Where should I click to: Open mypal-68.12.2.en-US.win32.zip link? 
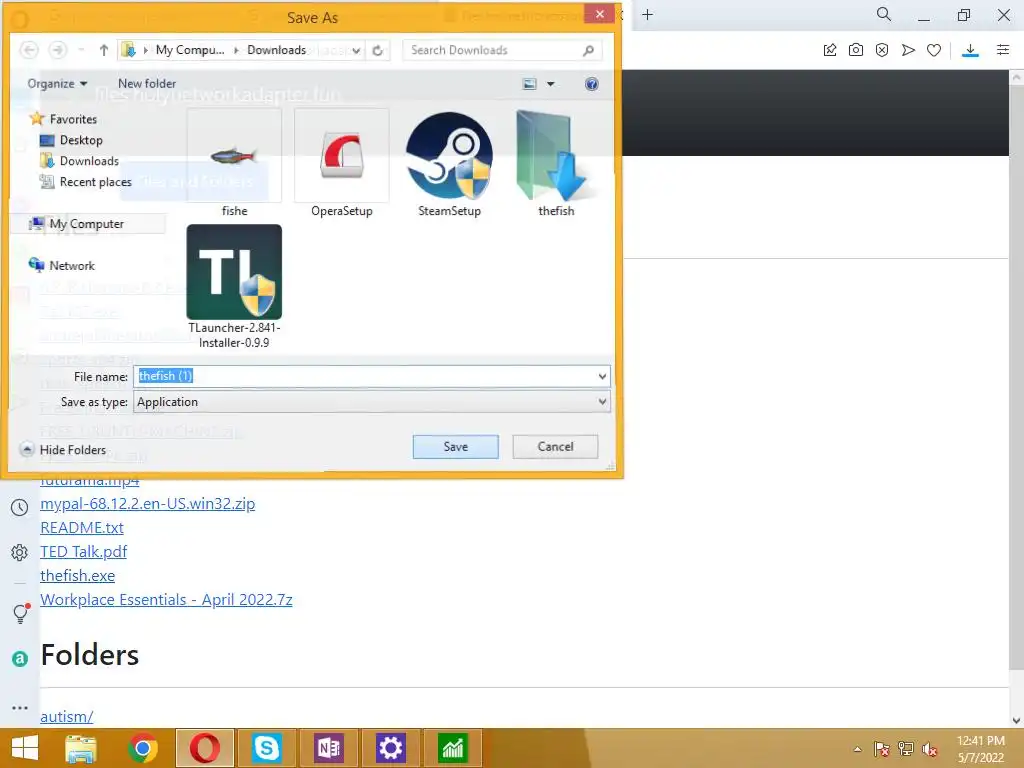[148, 504]
